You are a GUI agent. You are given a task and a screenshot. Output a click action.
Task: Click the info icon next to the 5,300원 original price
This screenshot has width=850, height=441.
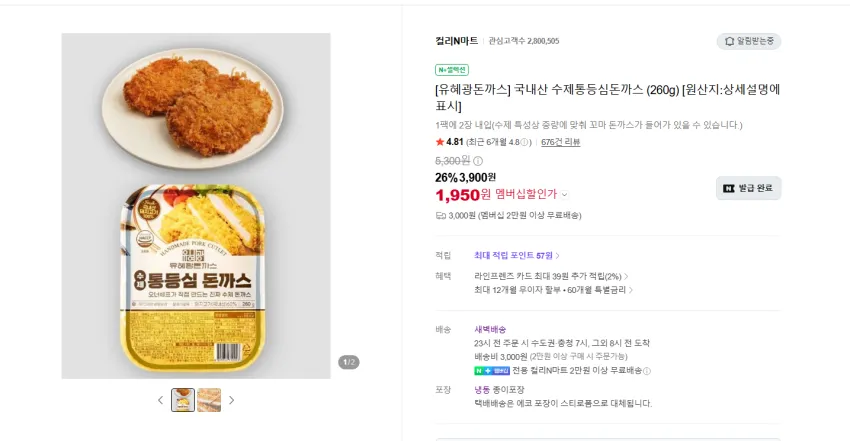(x=478, y=161)
